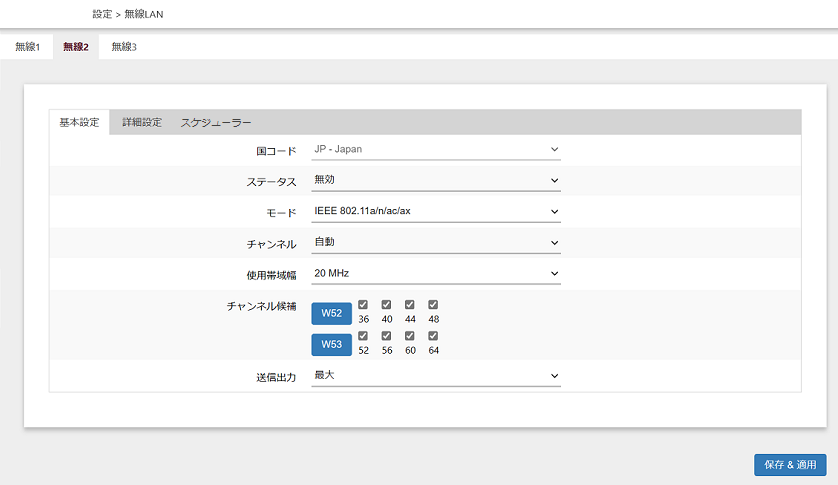Expand the チャンネル 自動 dropdown
Image resolution: width=838 pixels, height=485 pixels.
pos(436,242)
